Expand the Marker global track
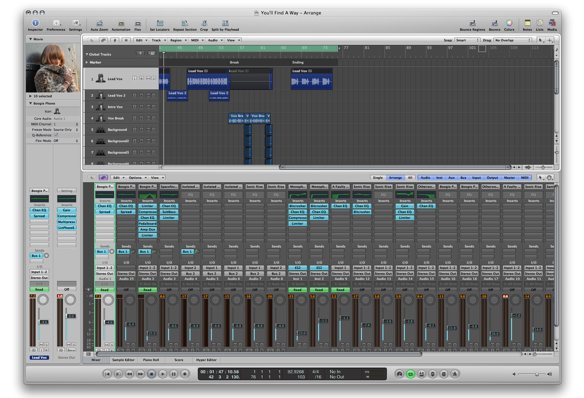 coord(87,63)
